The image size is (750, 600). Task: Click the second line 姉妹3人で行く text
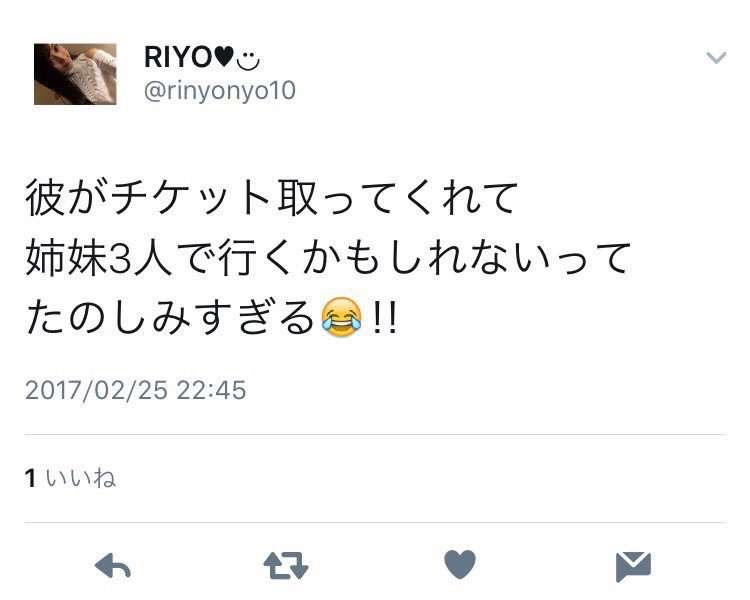click(328, 258)
